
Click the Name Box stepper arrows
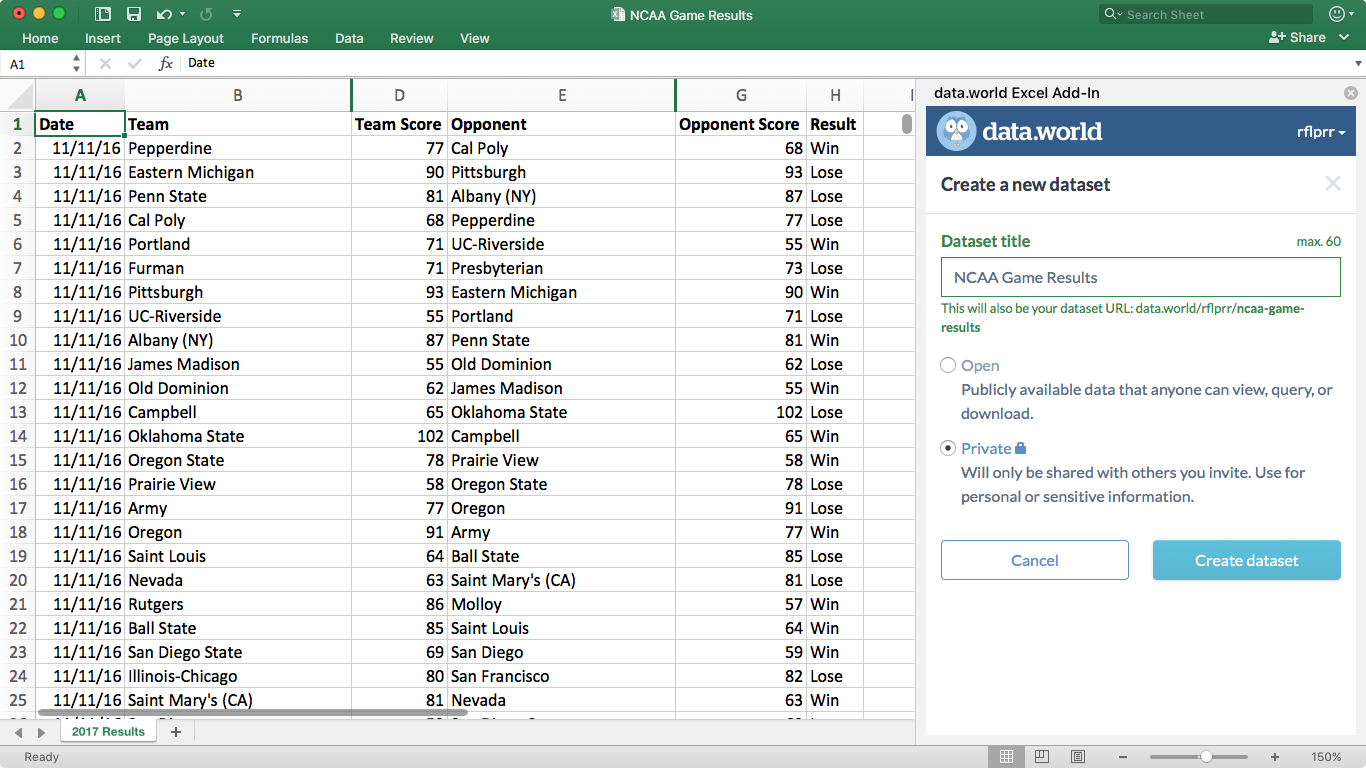tap(77, 63)
